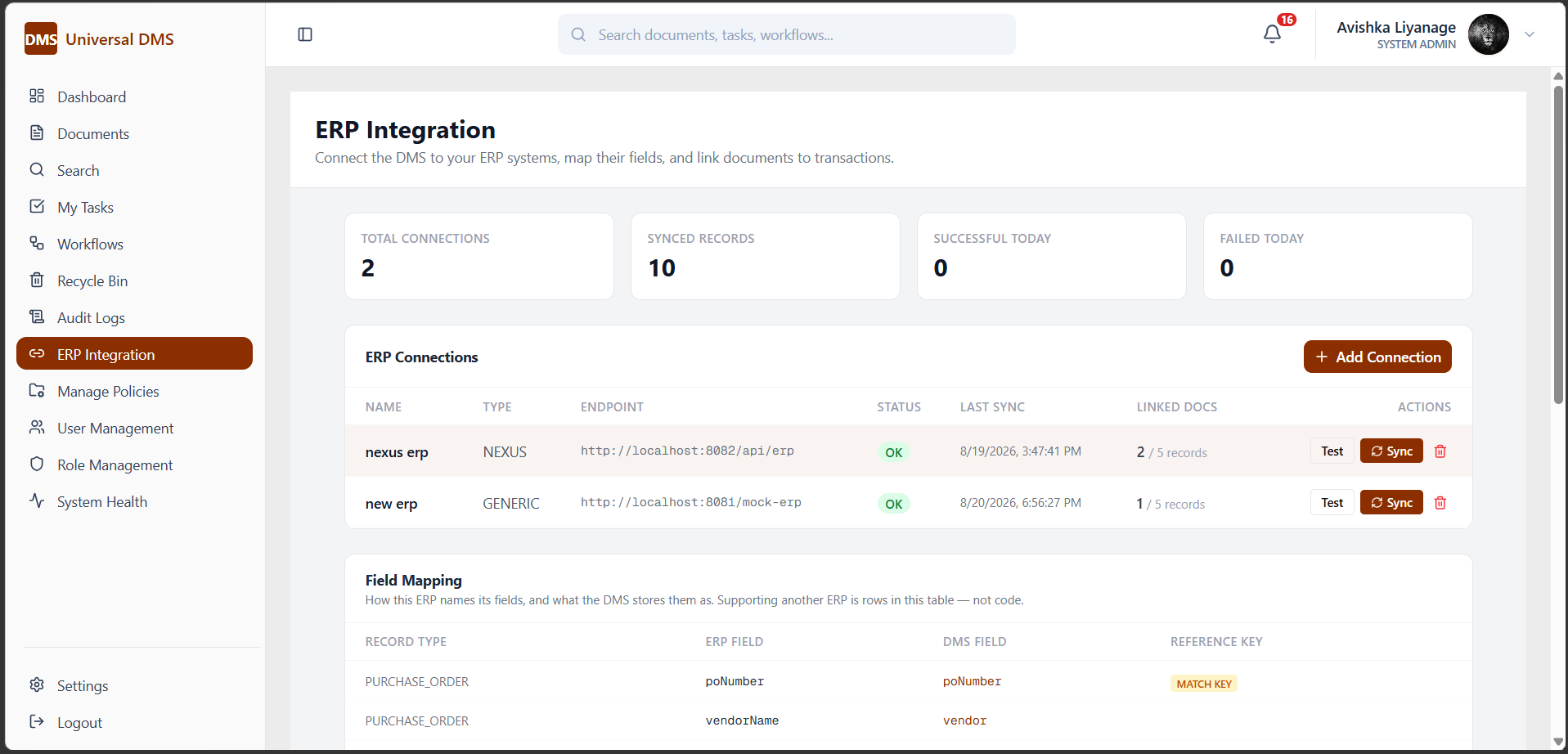Click last sync 8/20/2026, 6:56:27 PM
Viewport: 1568px width, 754px height.
pos(1021,503)
